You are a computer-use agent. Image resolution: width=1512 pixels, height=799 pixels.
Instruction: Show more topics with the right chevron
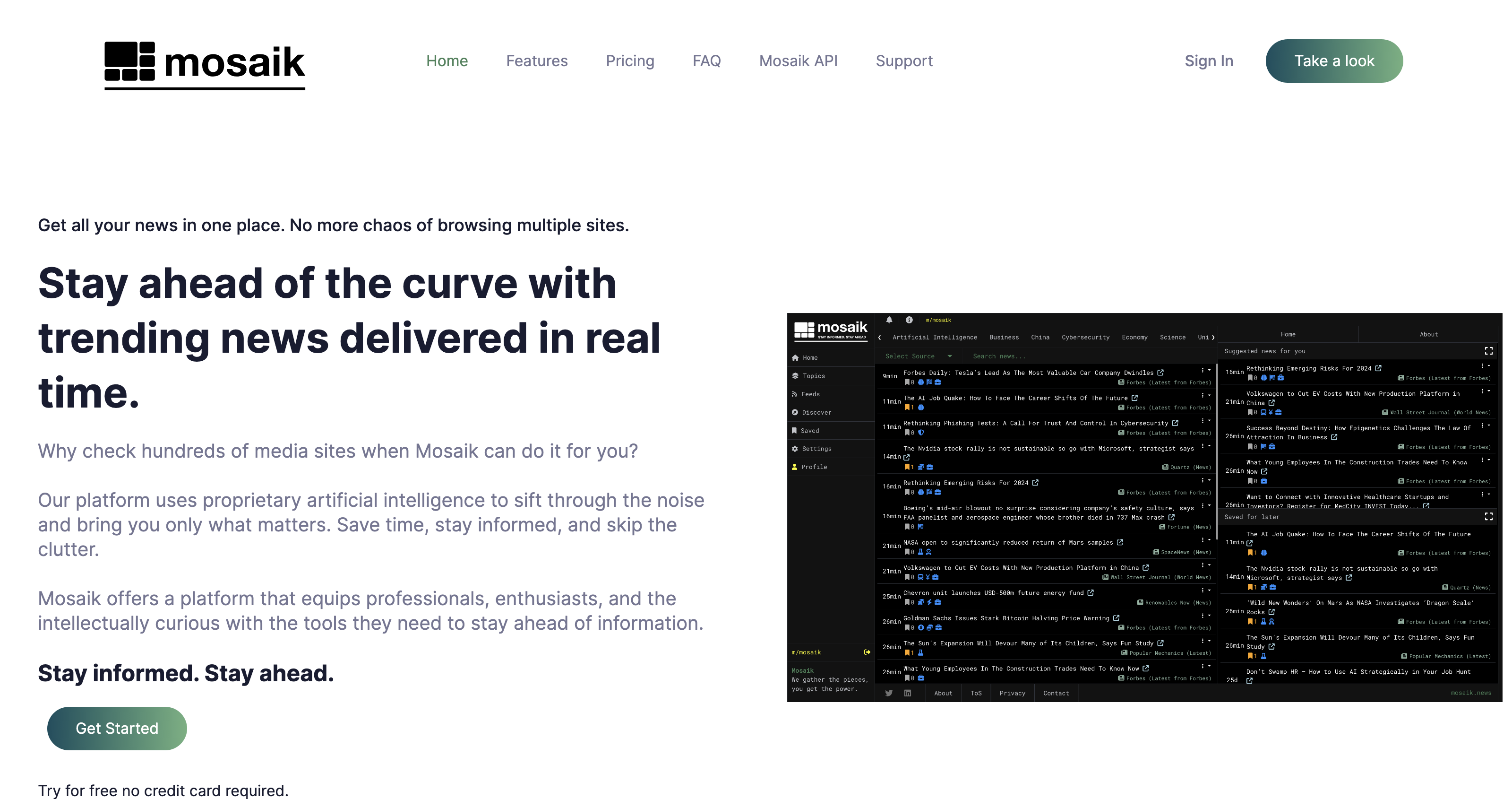[x=1213, y=338]
